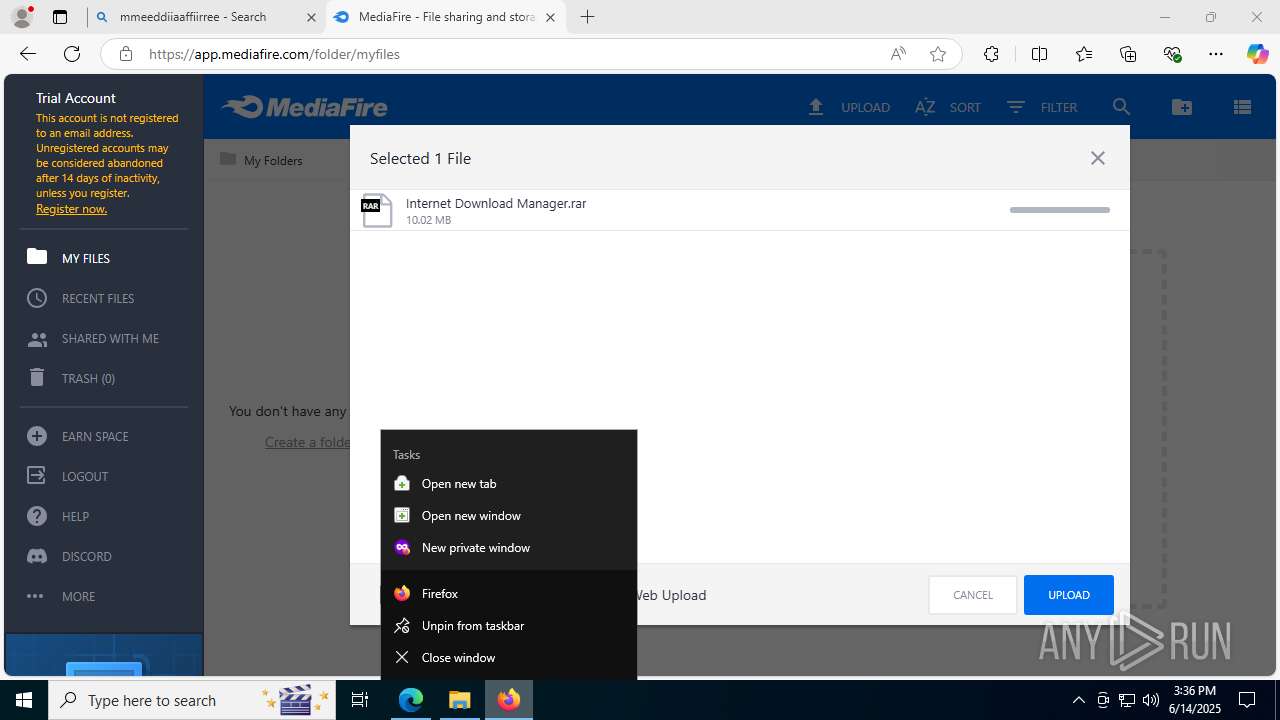Open Task View on taskbar
This screenshot has width=1280, height=720.
click(x=361, y=700)
